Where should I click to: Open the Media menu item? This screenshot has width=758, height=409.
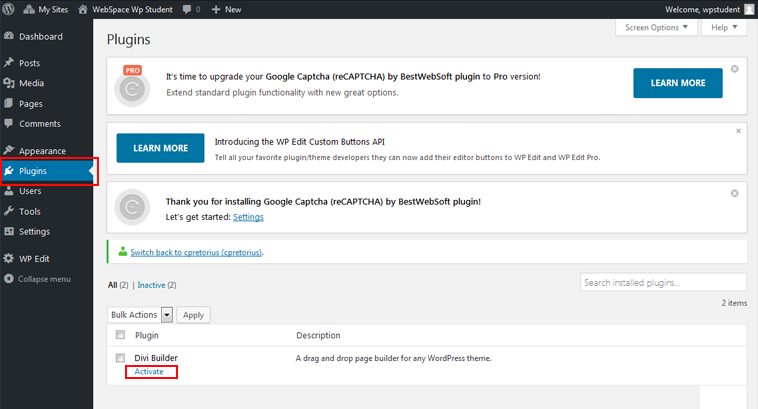31,83
